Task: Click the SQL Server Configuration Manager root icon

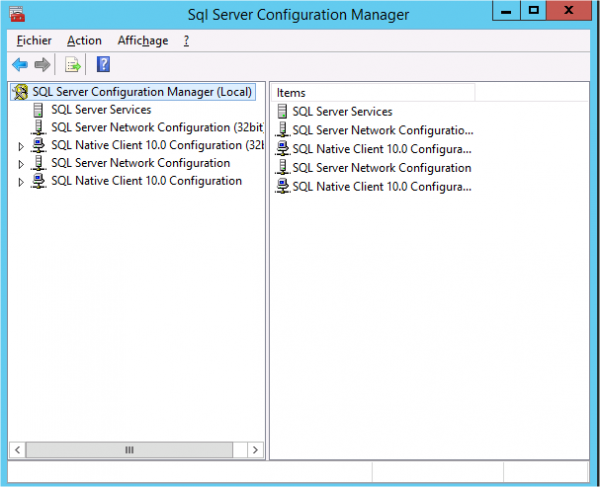Action: tap(20, 92)
